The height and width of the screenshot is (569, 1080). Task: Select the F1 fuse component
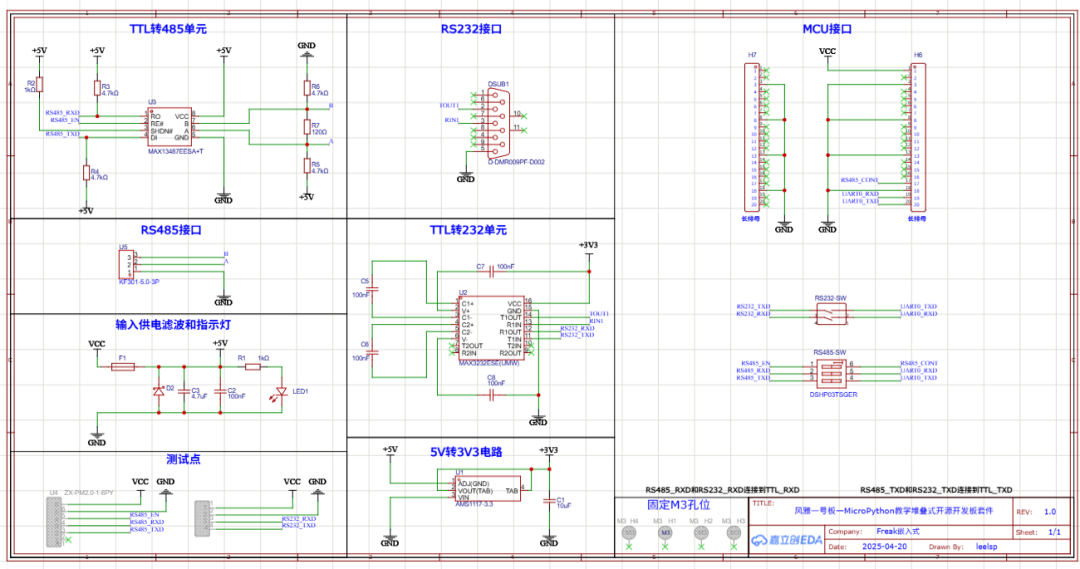tap(122, 367)
